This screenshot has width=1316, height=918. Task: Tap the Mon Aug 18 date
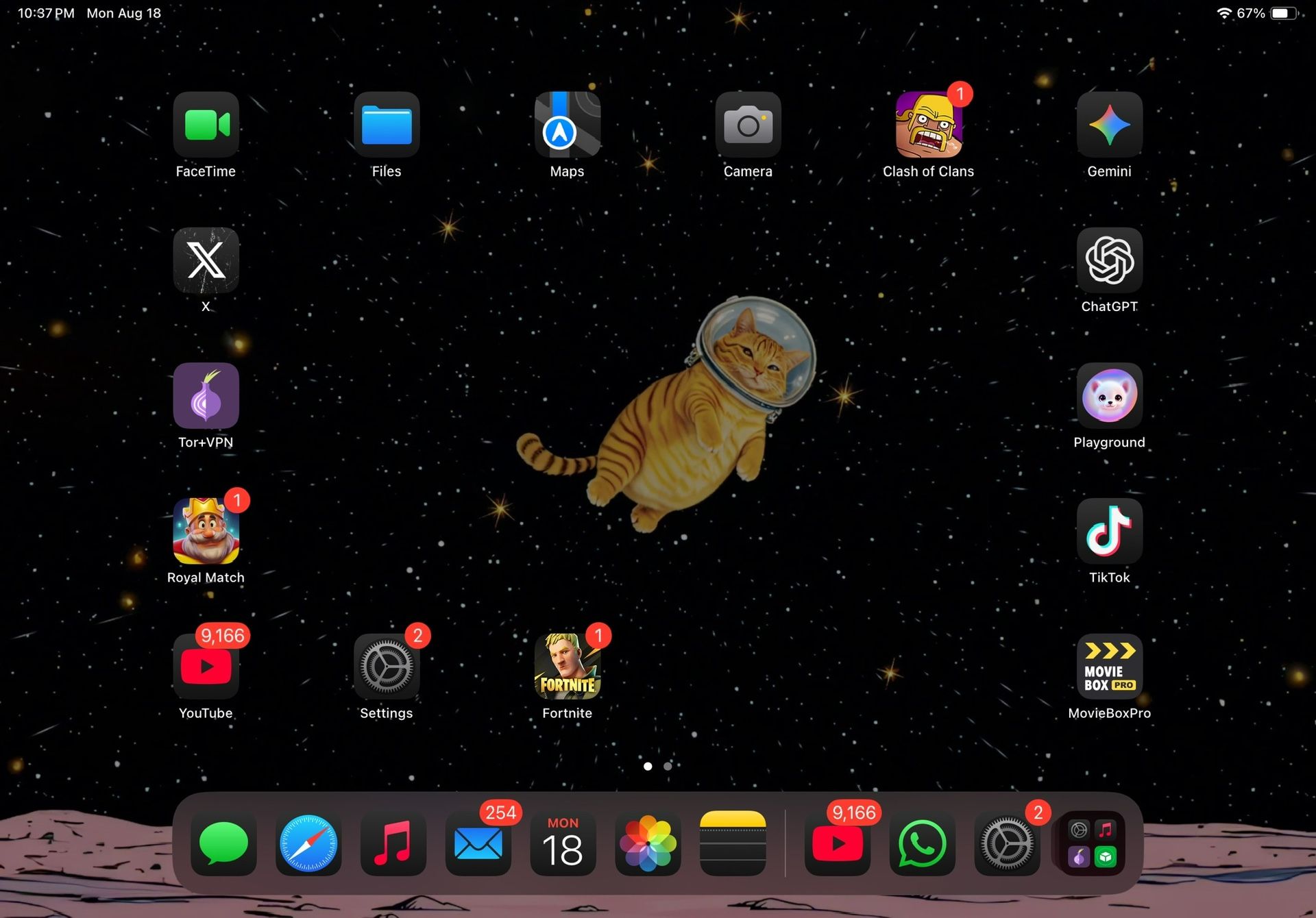[x=124, y=13]
